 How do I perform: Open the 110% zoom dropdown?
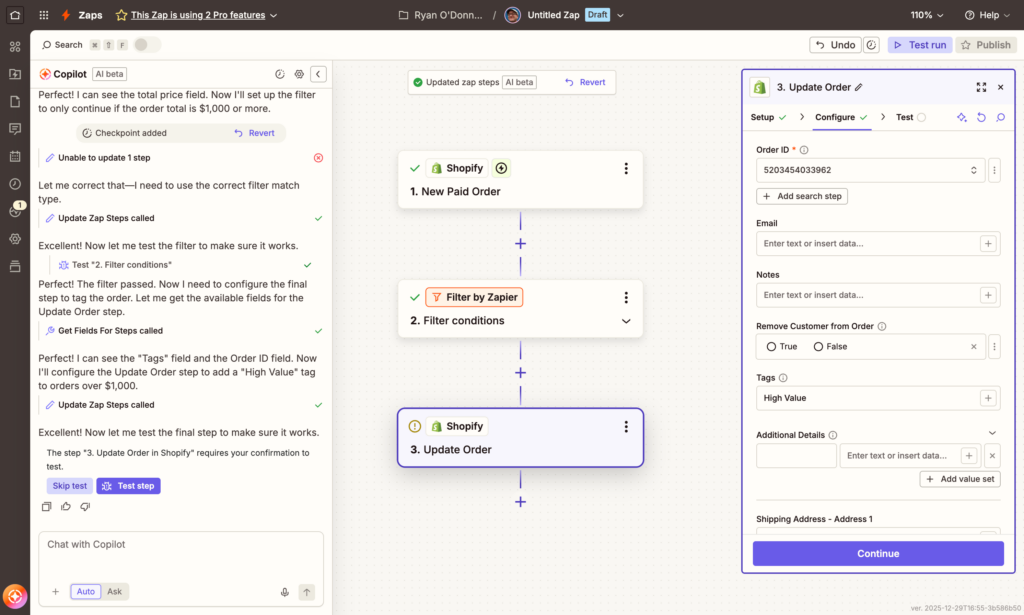[927, 15]
